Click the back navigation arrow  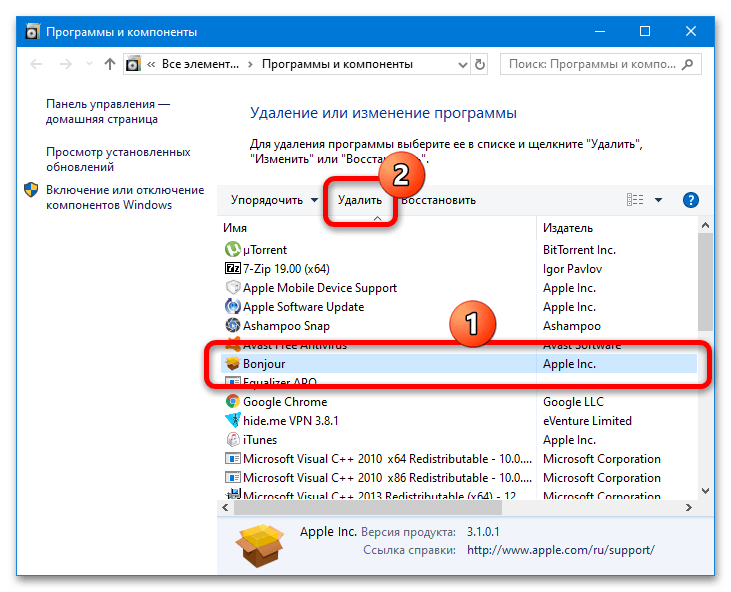36,64
